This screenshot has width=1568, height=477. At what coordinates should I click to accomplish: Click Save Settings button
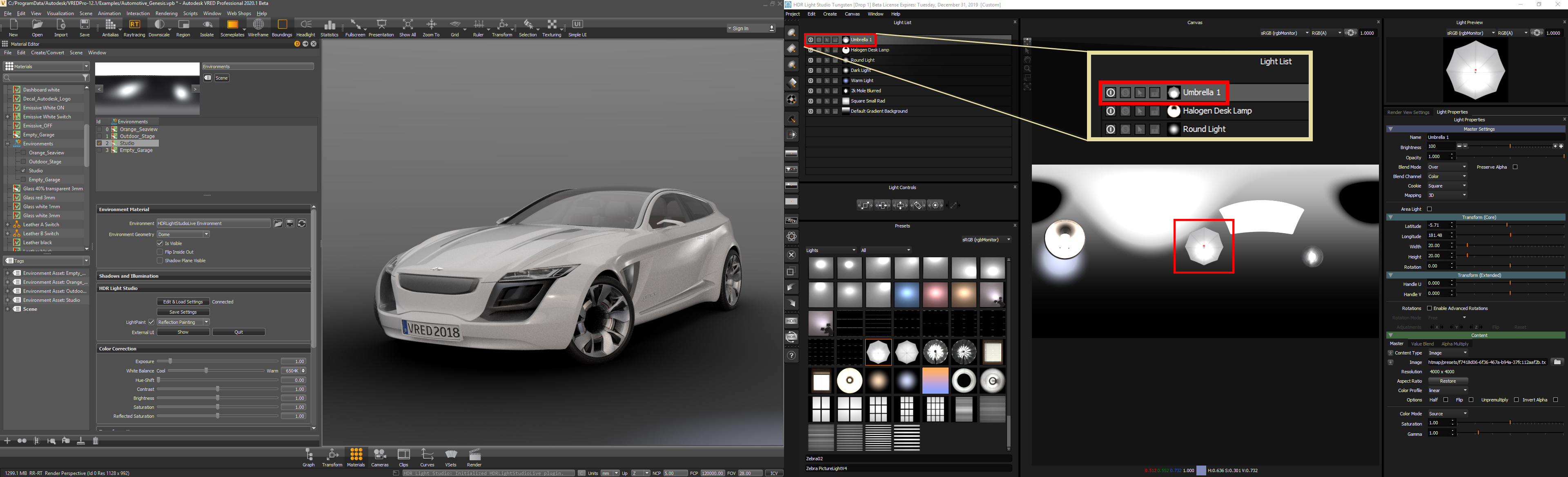[x=183, y=312]
